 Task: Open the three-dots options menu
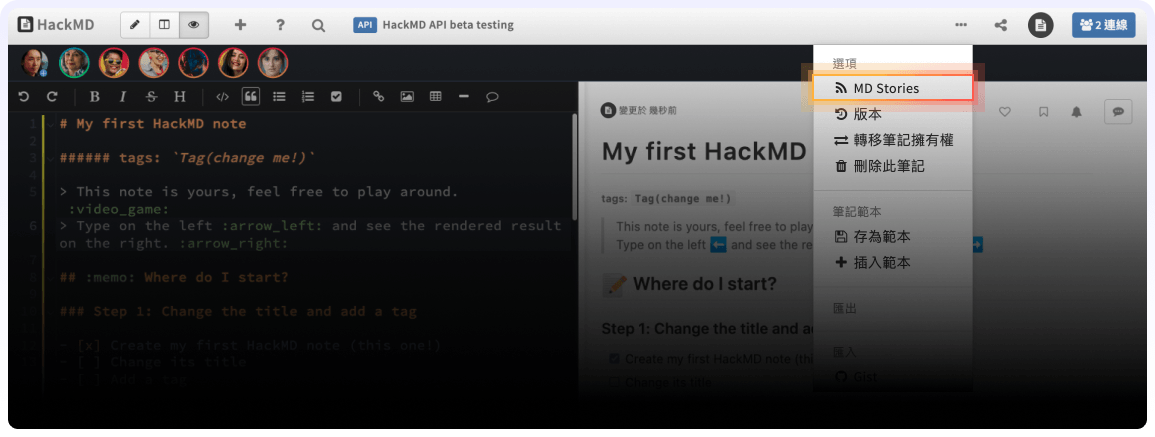(x=961, y=24)
